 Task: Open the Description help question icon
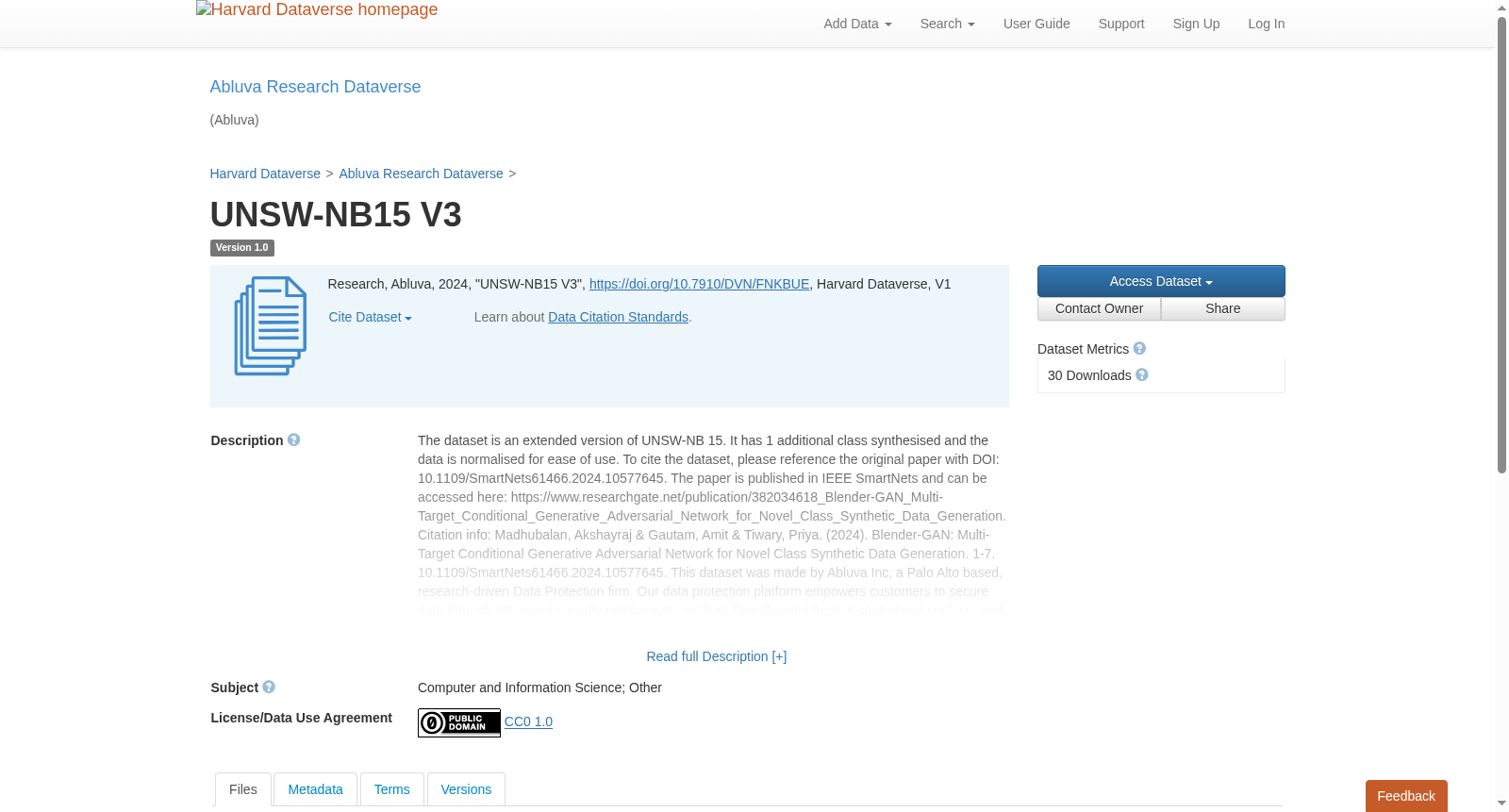tap(294, 440)
